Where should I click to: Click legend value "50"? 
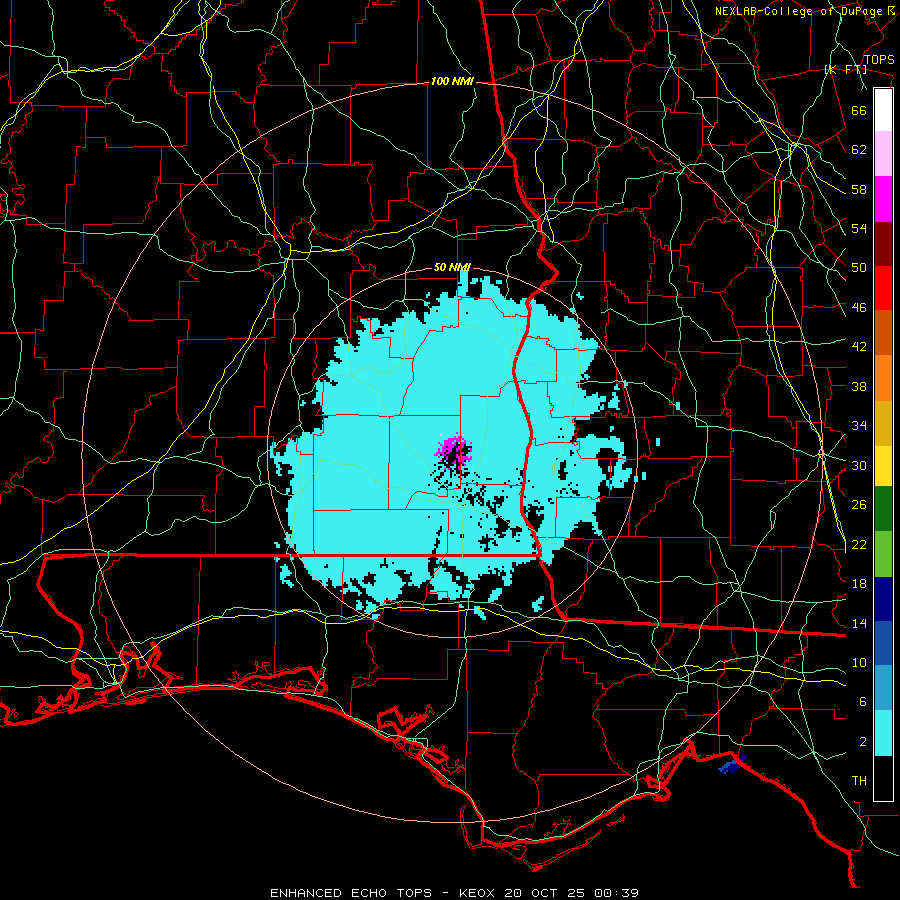859,267
